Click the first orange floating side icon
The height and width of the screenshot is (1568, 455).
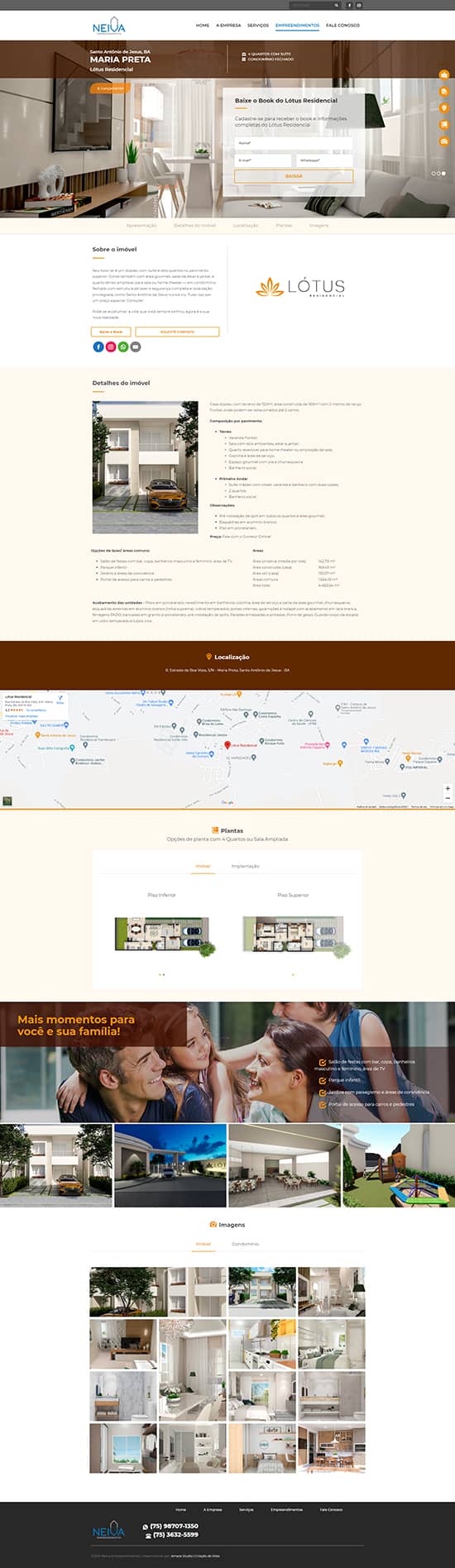coord(444,74)
